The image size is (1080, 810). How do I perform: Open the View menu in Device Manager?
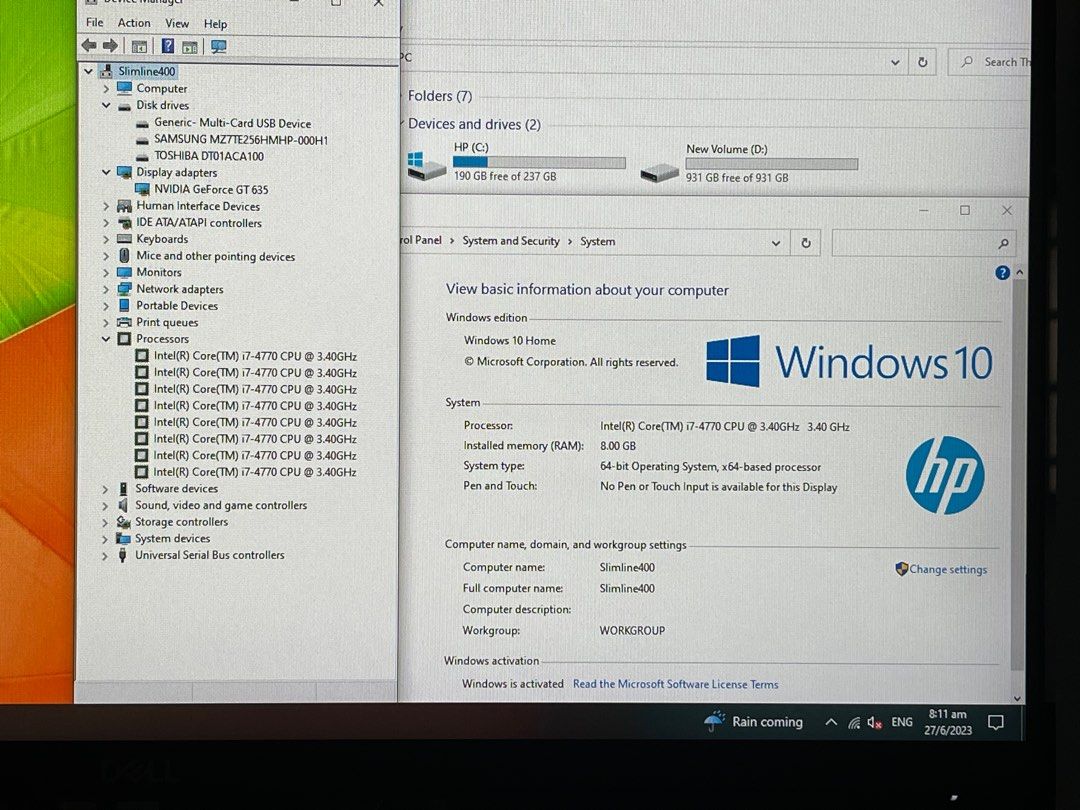pos(177,22)
